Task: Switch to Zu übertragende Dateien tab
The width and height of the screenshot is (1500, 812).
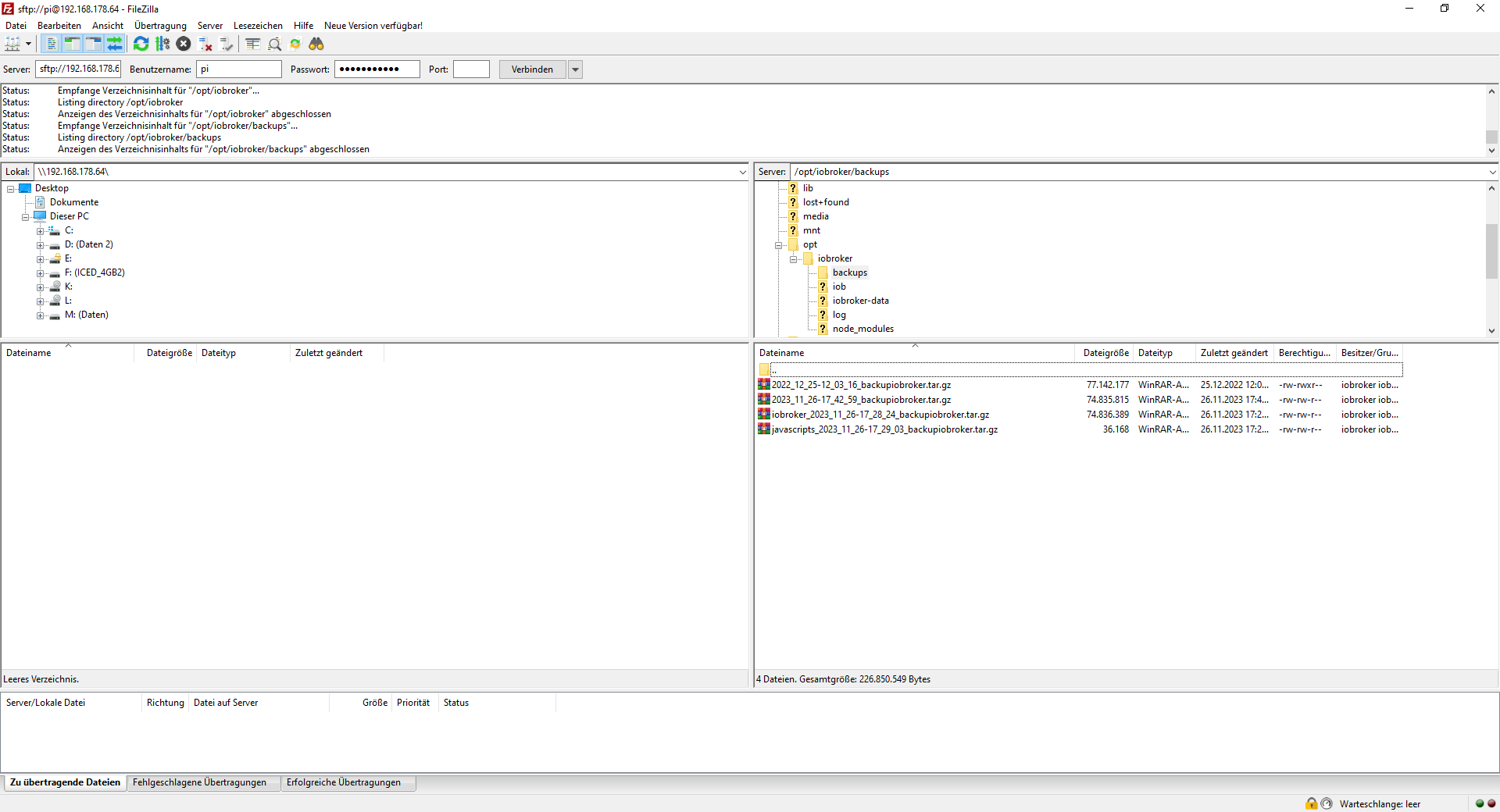Action: (65, 782)
